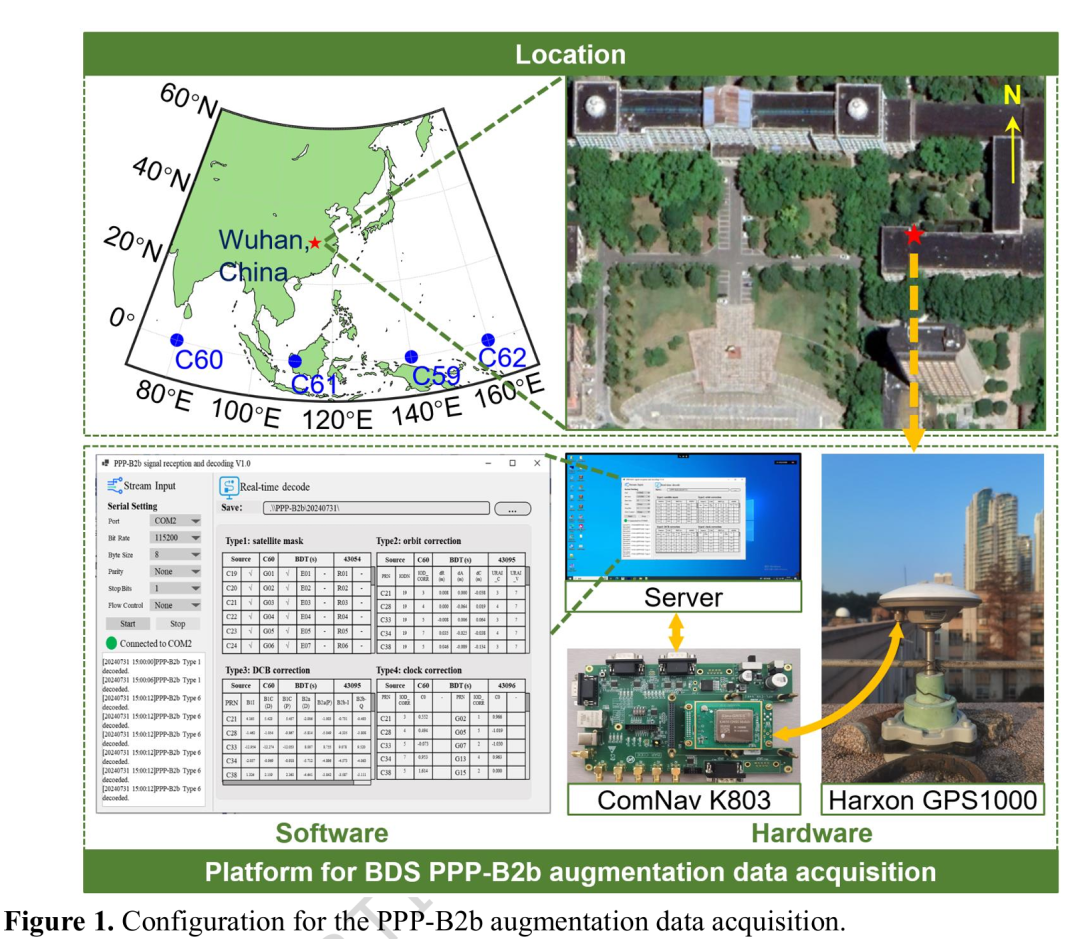Click the Server desktop screenshot thumbnail
The image size is (1080, 939).
(x=683, y=516)
